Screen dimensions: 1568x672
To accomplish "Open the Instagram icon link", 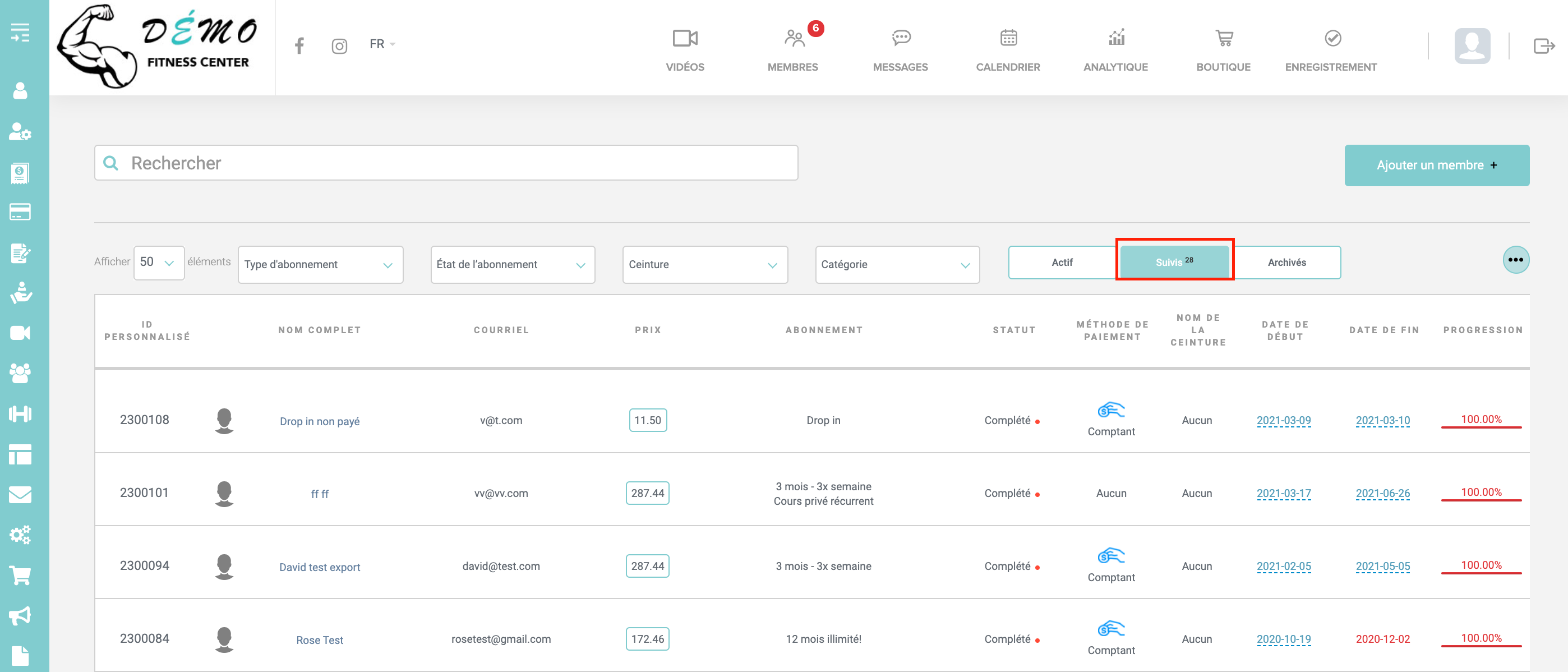I will [x=339, y=46].
